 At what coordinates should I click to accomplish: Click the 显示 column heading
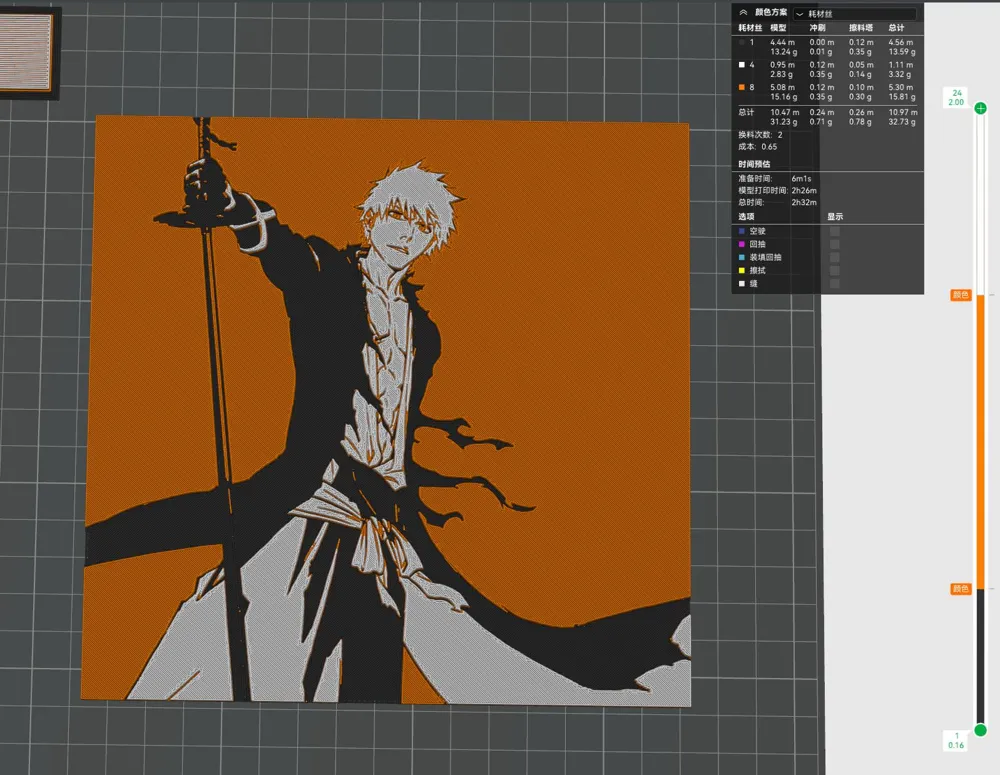pos(835,217)
